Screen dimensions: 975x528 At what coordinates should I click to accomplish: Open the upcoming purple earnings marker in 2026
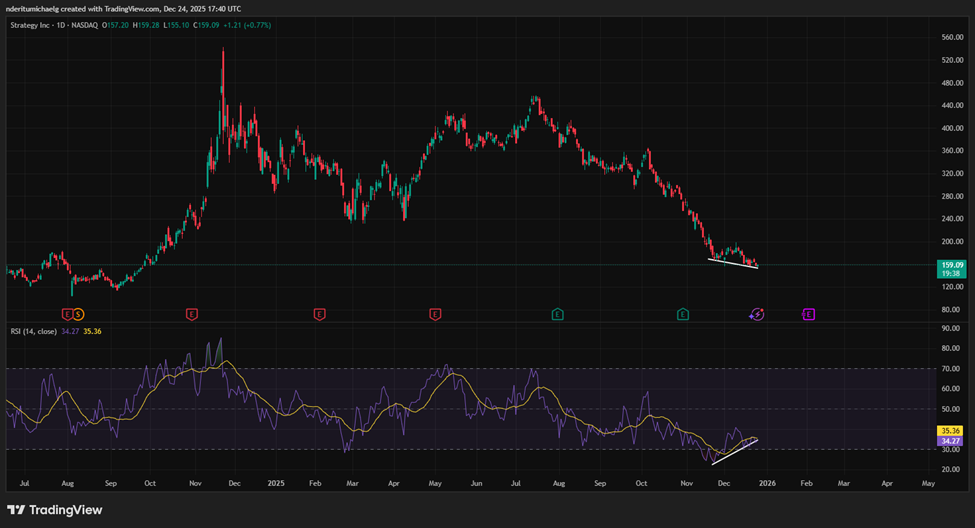[x=808, y=314]
